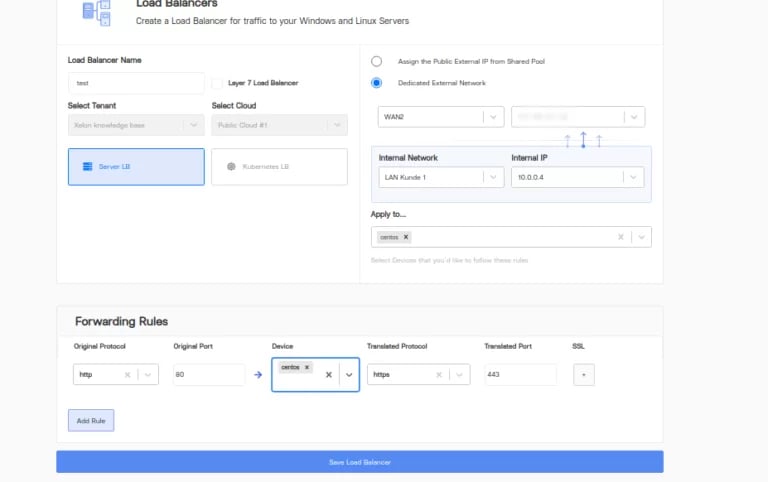Image resolution: width=768 pixels, height=482 pixels.
Task: Expand the Device dropdown arrow
Action: click(349, 375)
